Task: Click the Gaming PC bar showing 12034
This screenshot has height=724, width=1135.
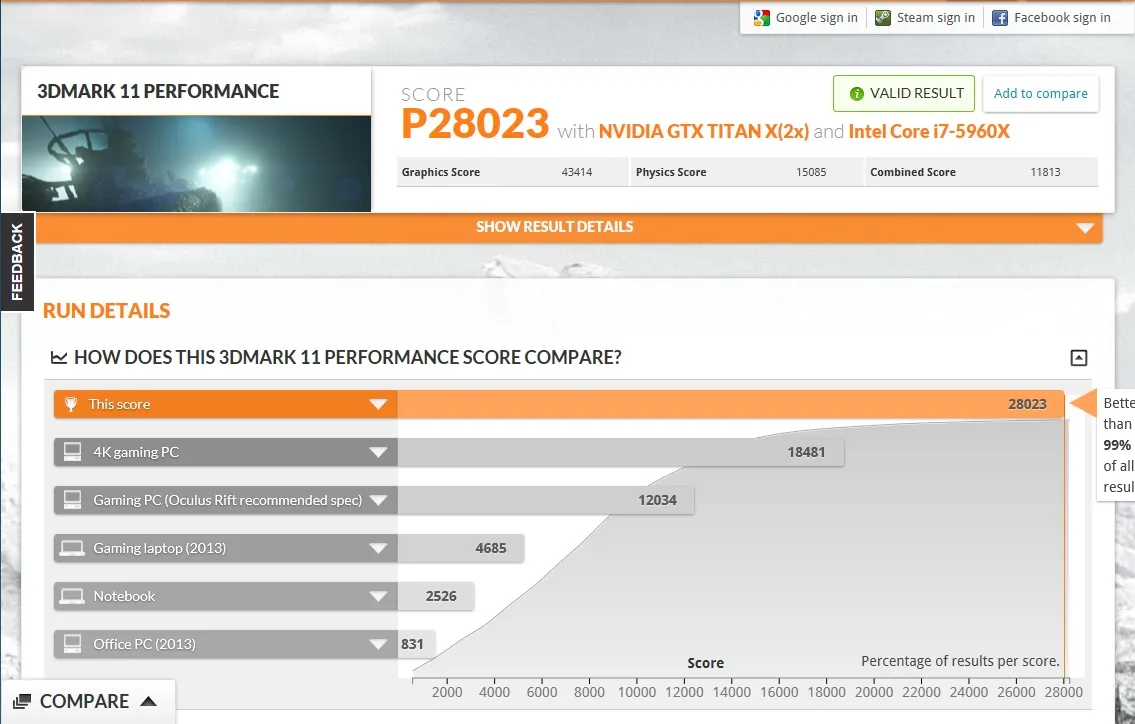Action: click(546, 500)
